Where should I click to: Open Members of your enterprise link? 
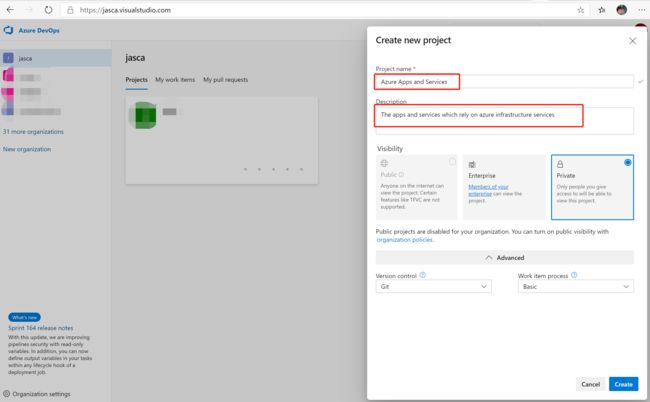coord(488,190)
